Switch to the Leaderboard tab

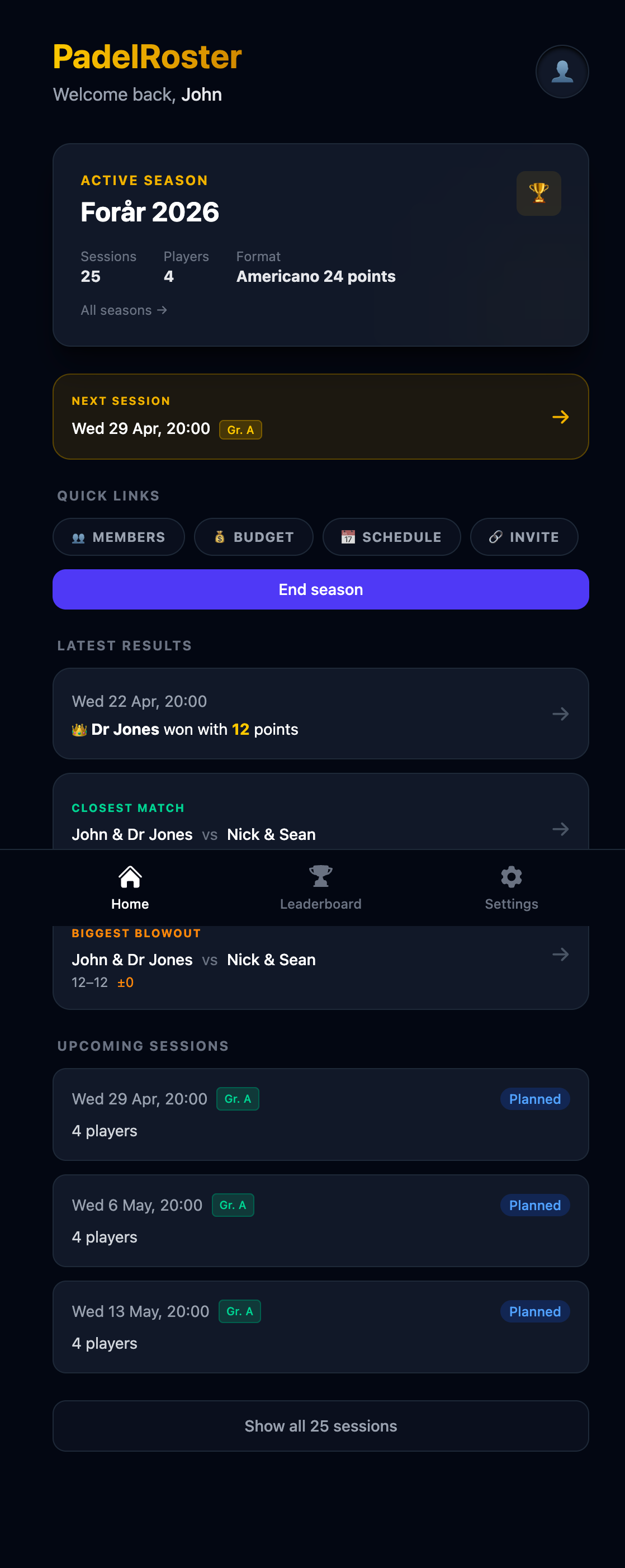[320, 887]
